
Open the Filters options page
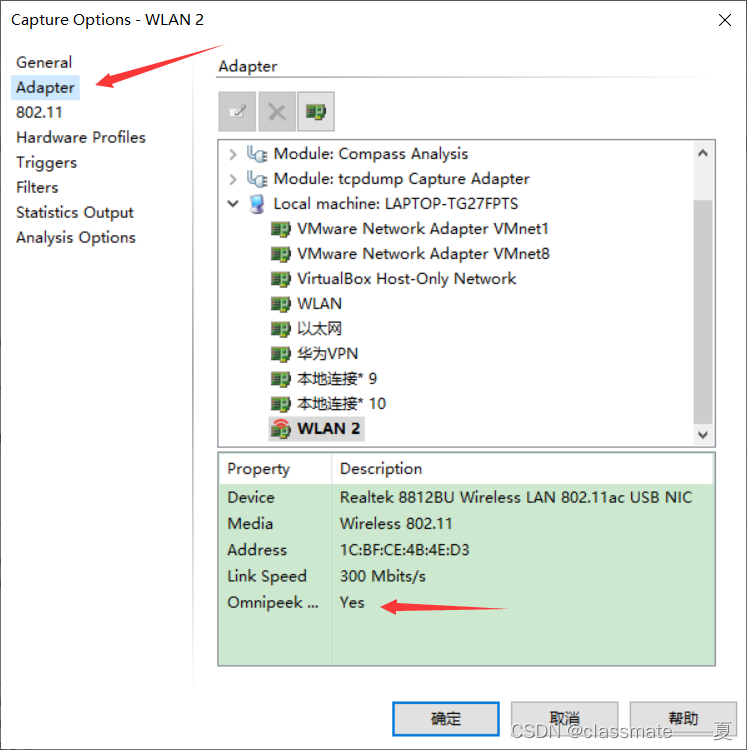[x=37, y=188]
